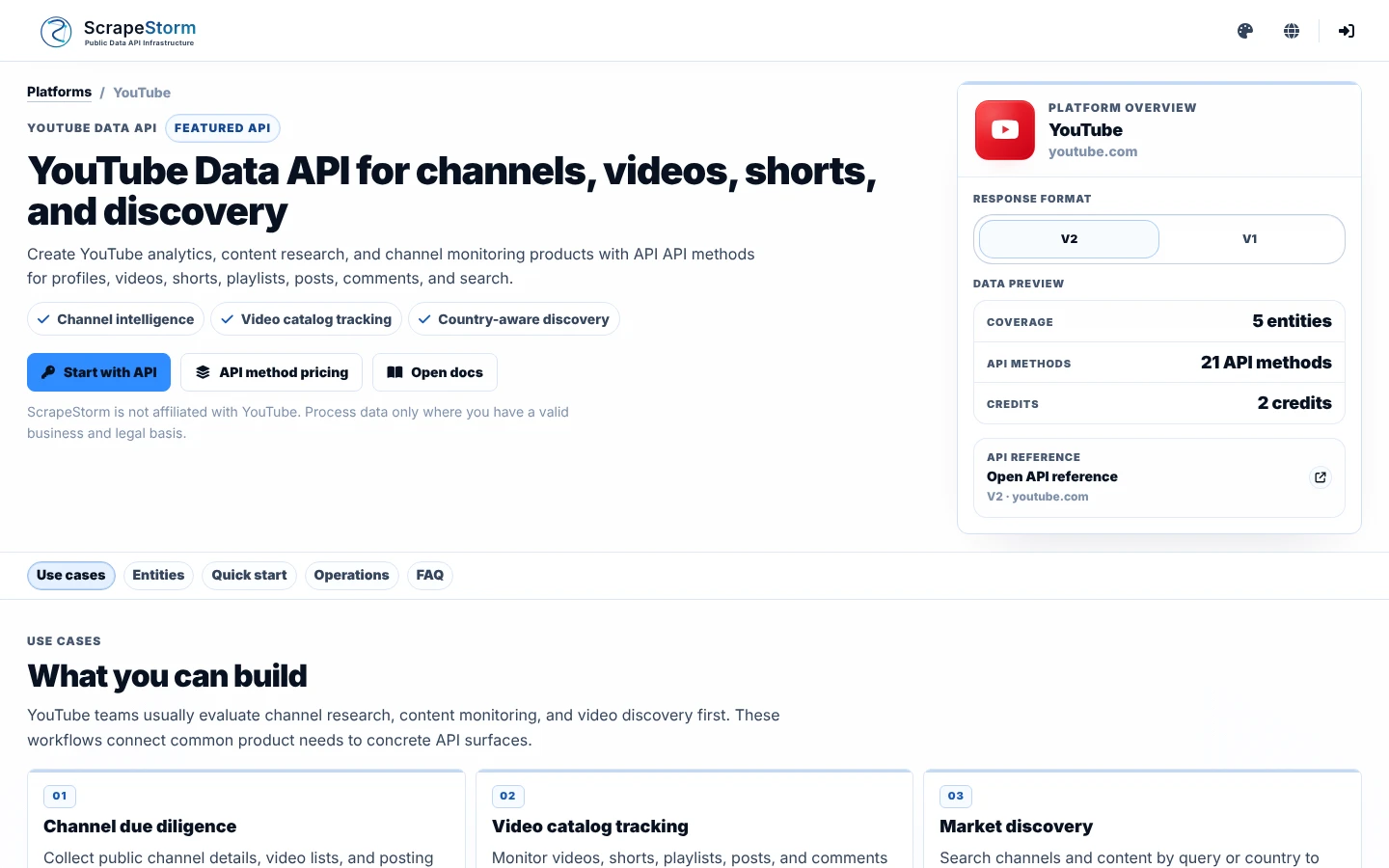Click the Start with API button
The image size is (1389, 868).
click(x=98, y=372)
